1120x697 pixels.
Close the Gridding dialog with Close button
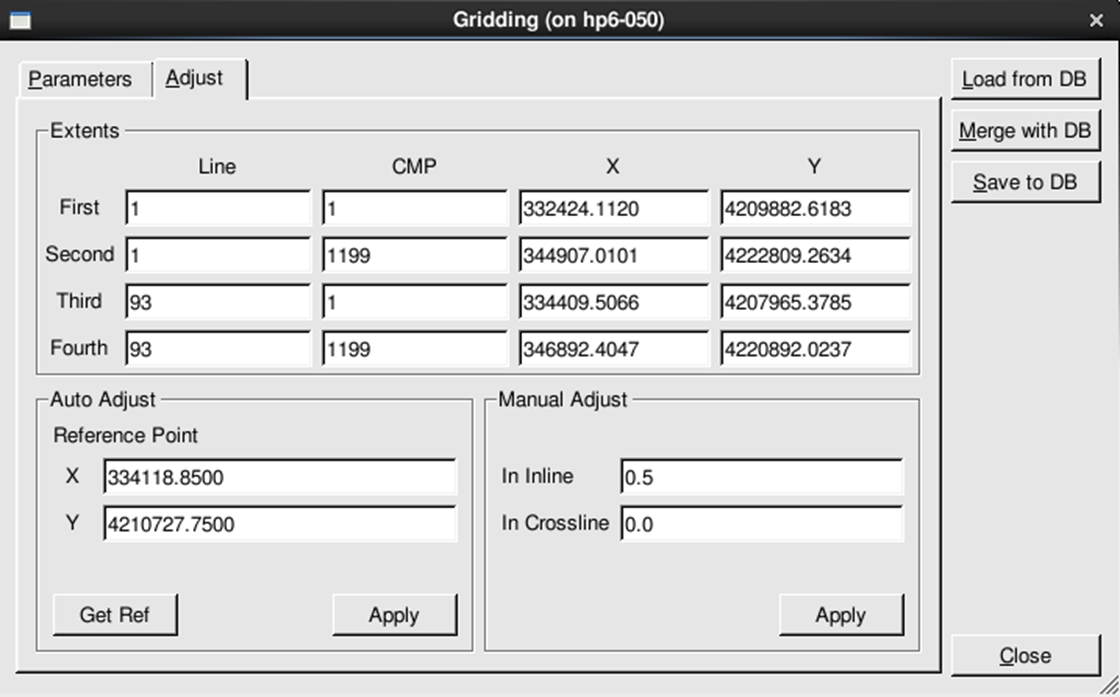point(1025,656)
